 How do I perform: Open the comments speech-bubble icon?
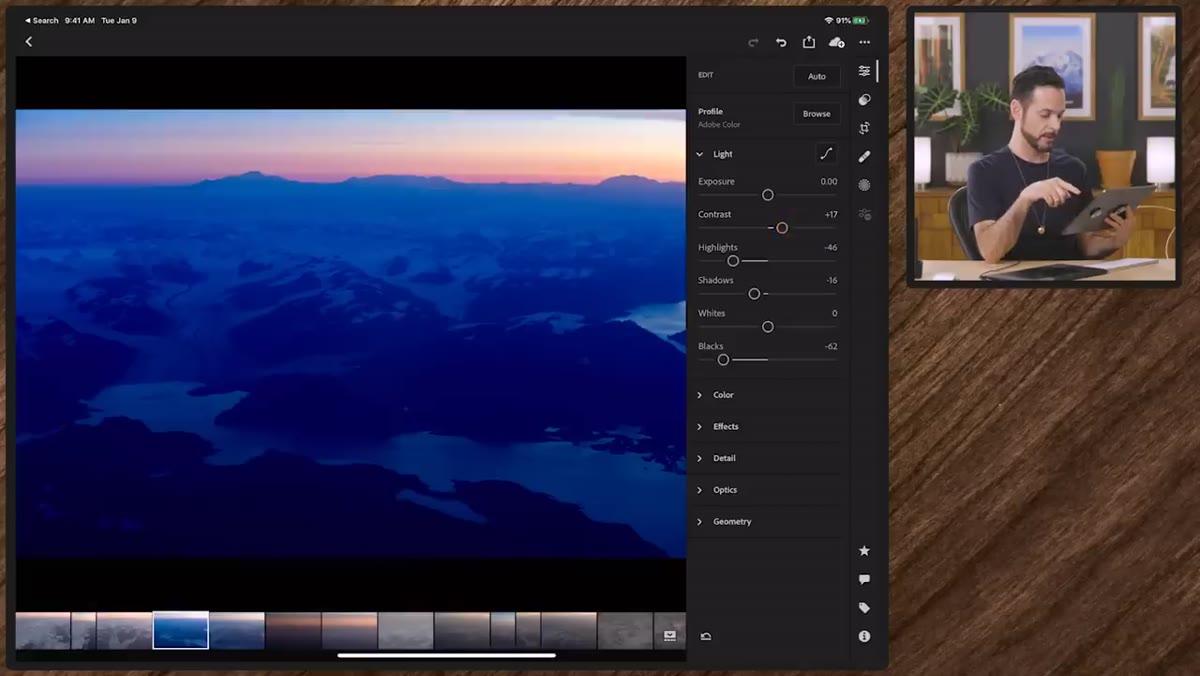pos(864,579)
